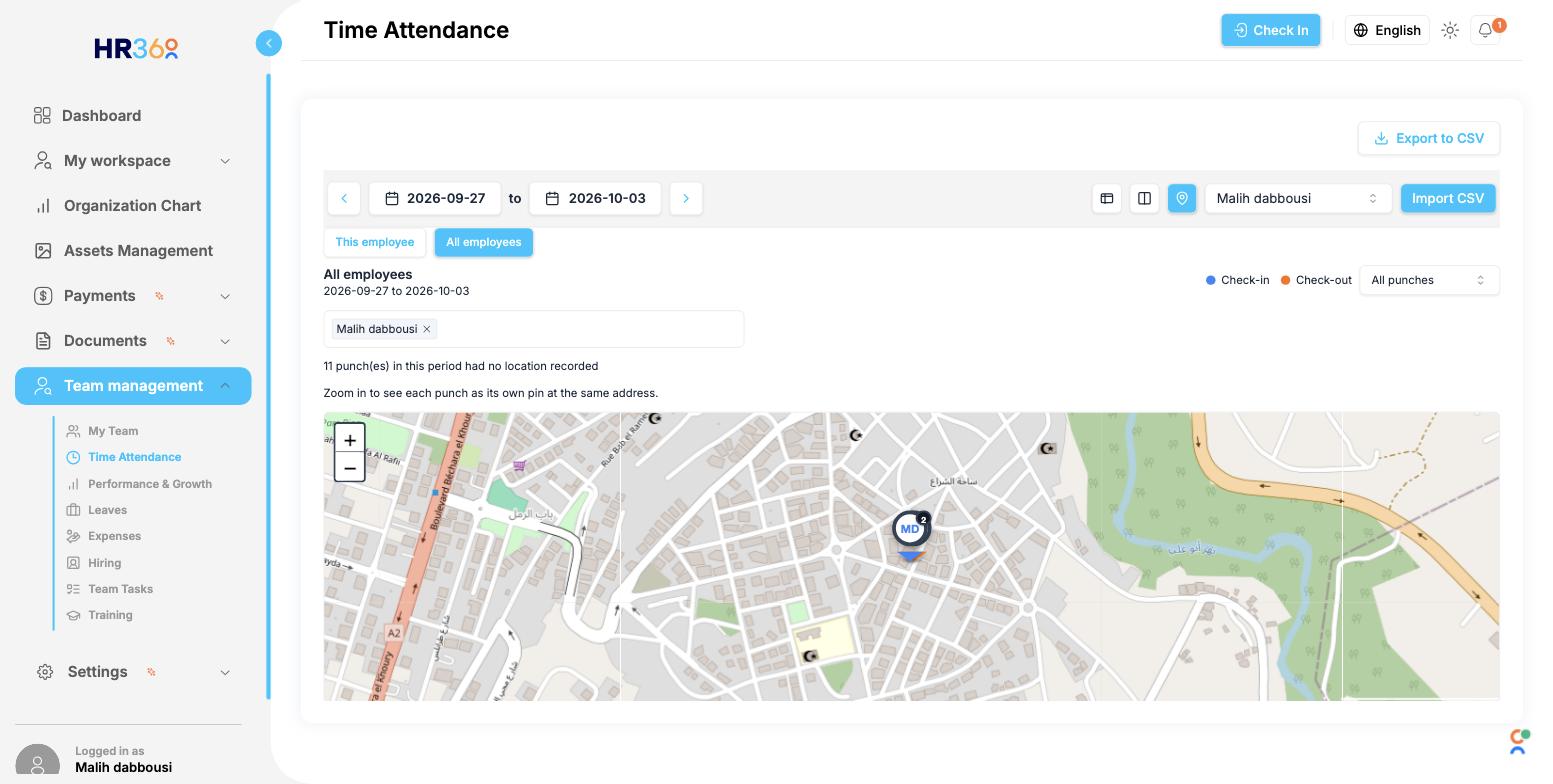Go to previous date range
Screen dimensions: 1553x784
click(344, 198)
